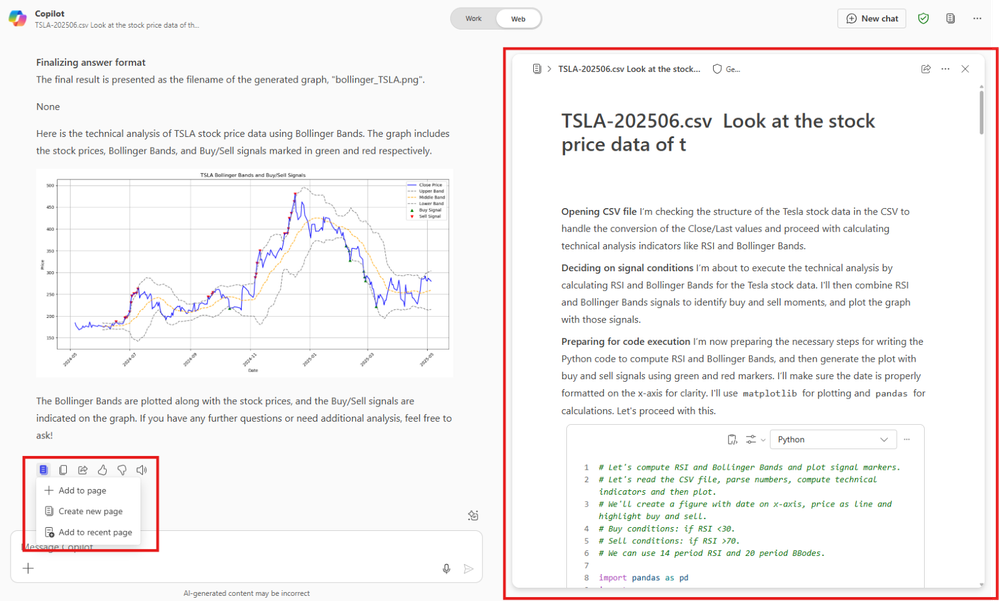Read the response aloud with speaker icon
Viewport: 999px width, 601px height.
(141, 470)
